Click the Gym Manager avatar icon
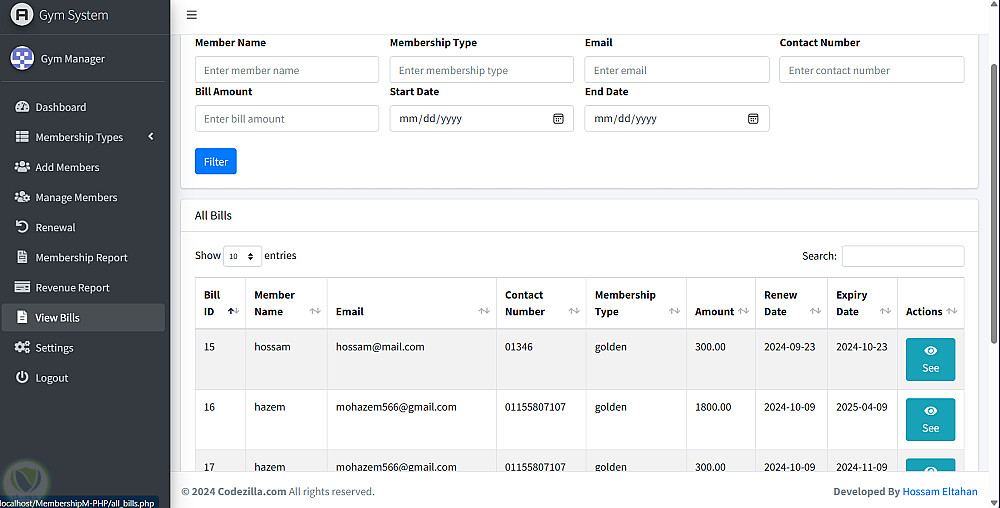The image size is (1000, 508). (21, 58)
